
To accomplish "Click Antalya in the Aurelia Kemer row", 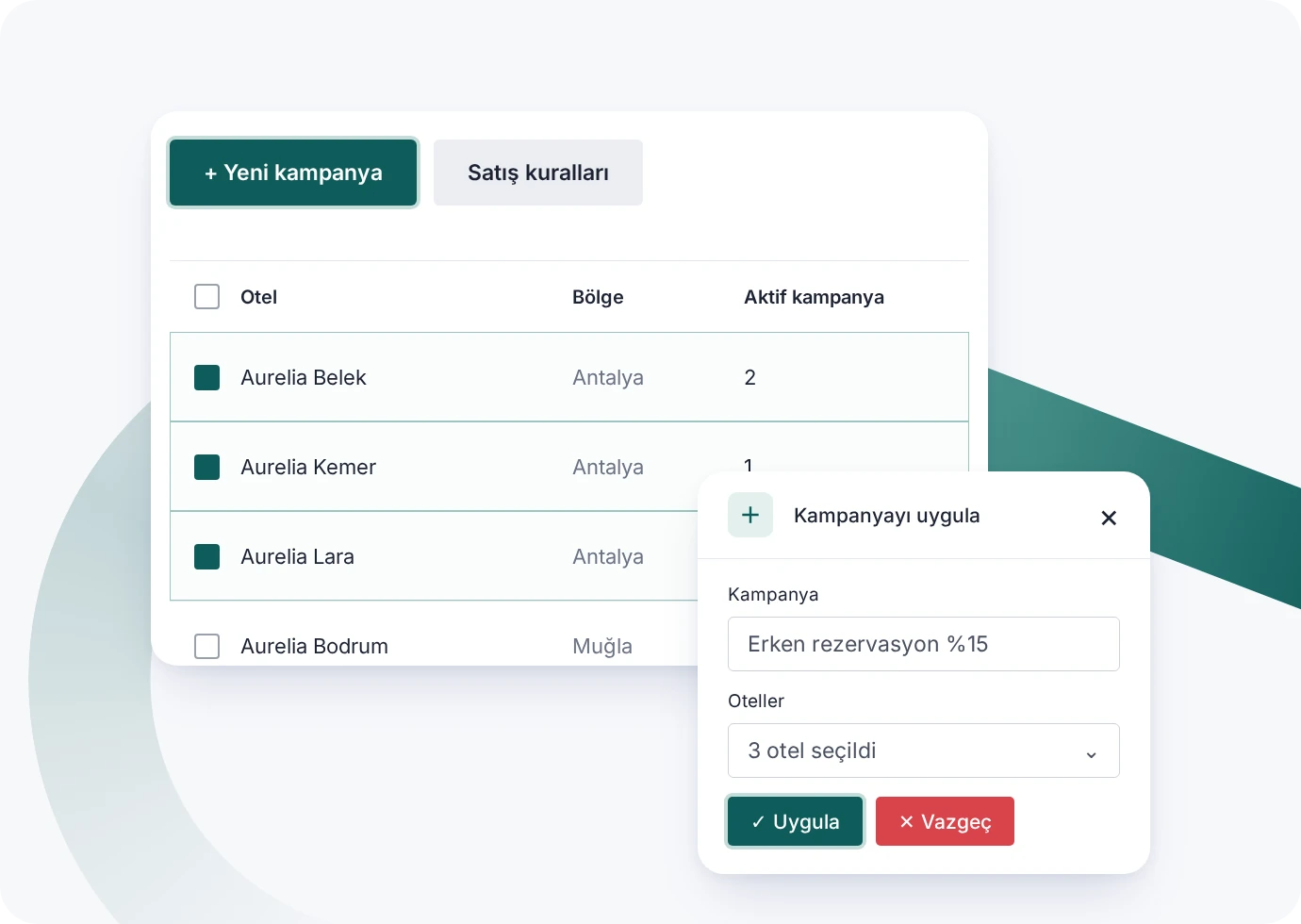I will coord(608,467).
